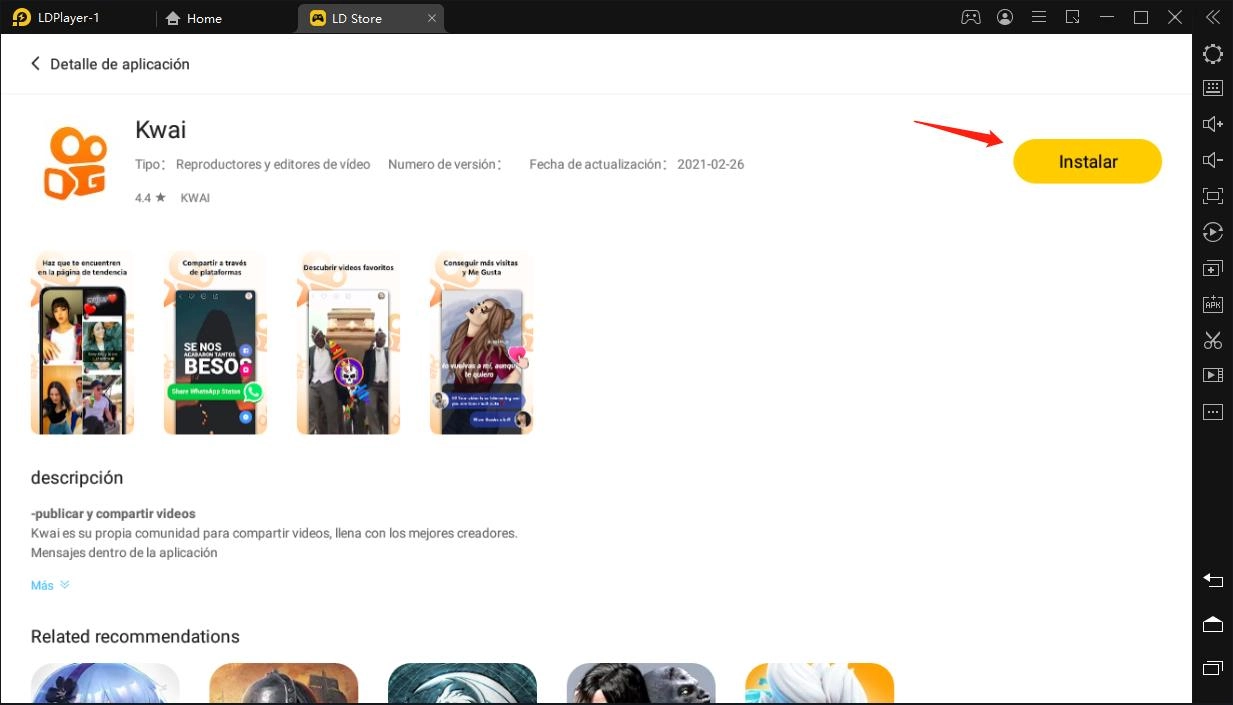The width and height of the screenshot is (1233, 705).
Task: Open the user account icon
Action: pos(1005,17)
